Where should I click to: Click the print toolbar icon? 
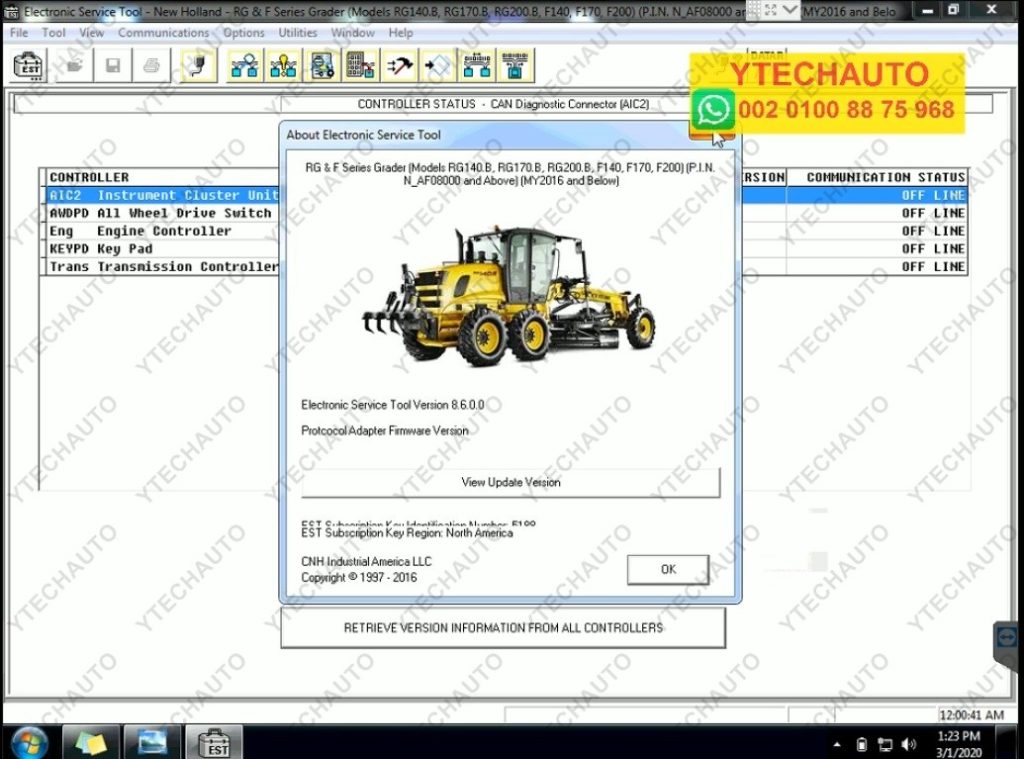(x=152, y=65)
